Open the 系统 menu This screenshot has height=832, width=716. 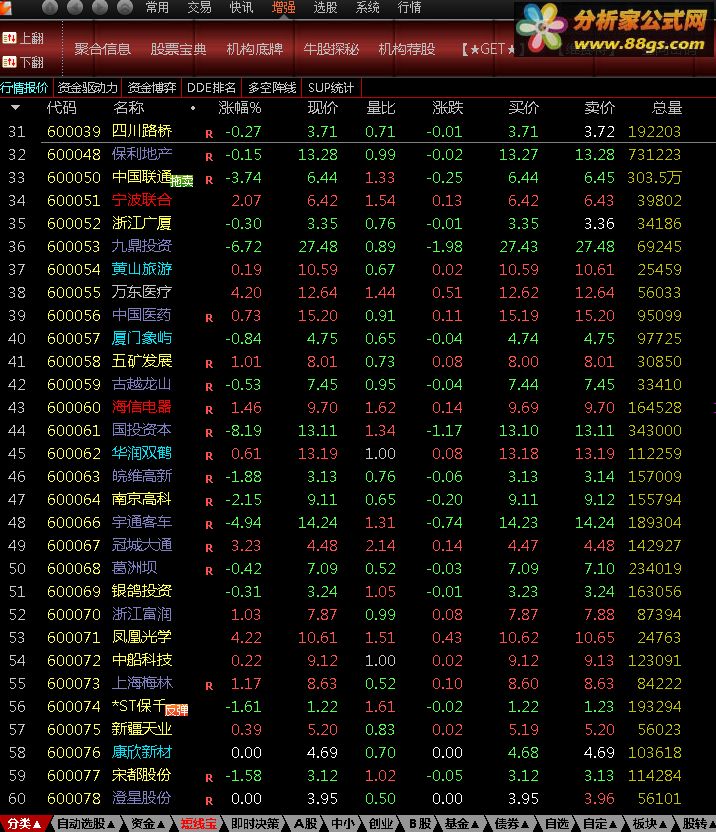tap(367, 7)
